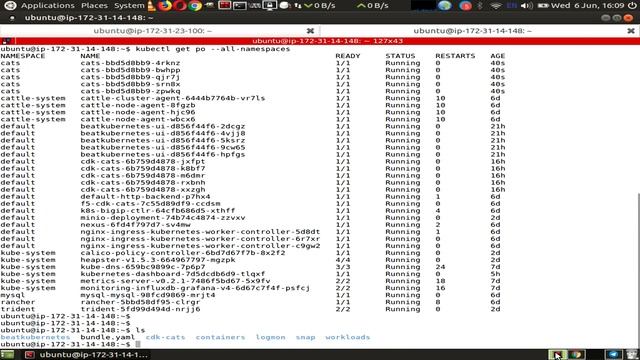Screen dimensions: 640x360
Task: Open the battery indicator
Action: tap(543, 6)
